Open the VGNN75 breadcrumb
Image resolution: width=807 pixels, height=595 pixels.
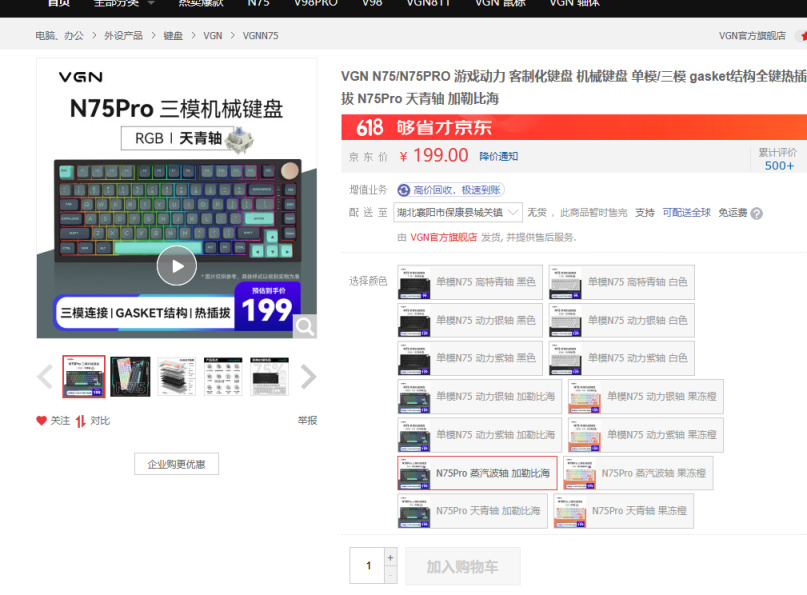260,36
